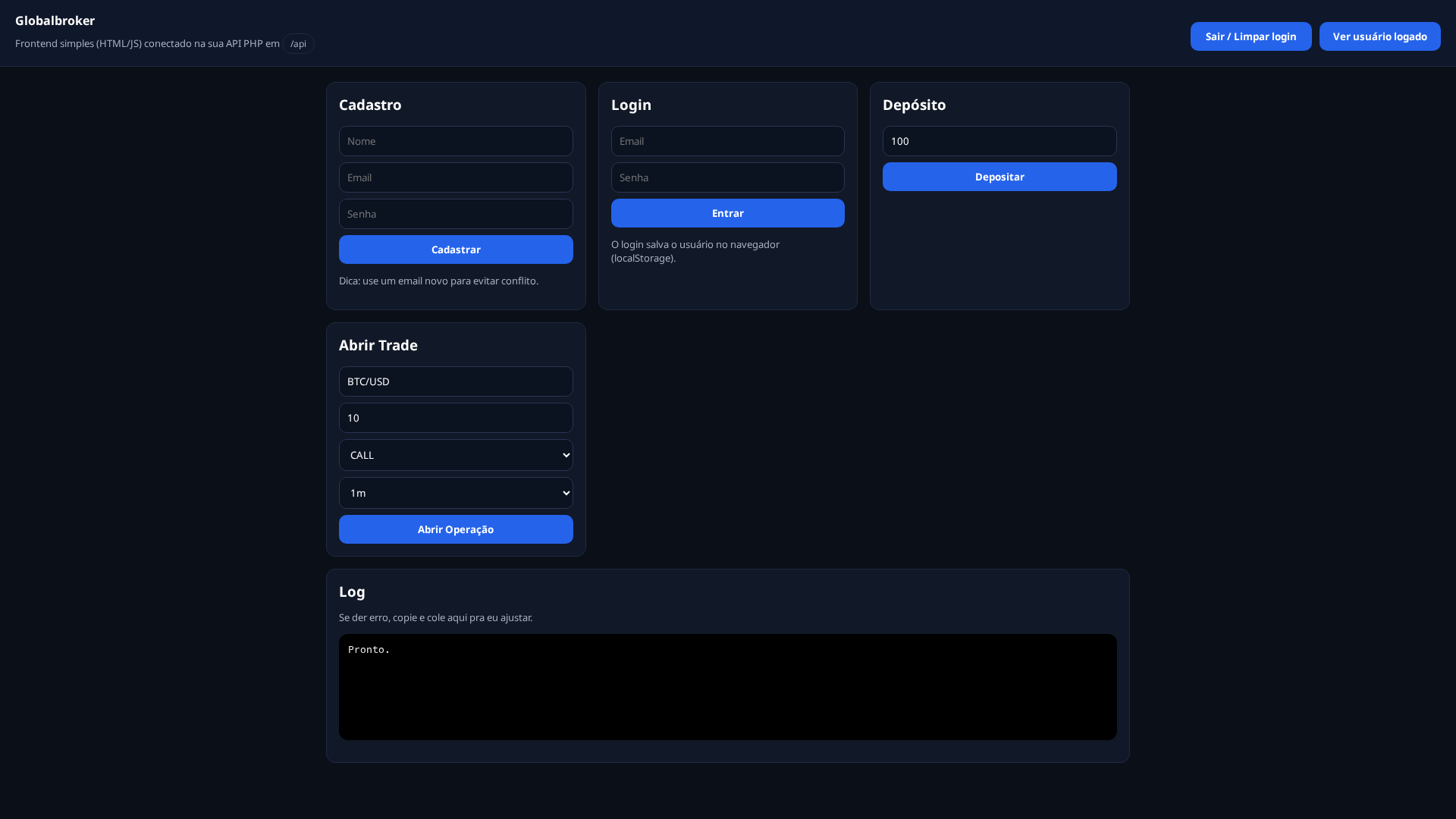Click the Globalbroker heading
The height and width of the screenshot is (819, 1456).
pyautogui.click(x=55, y=20)
